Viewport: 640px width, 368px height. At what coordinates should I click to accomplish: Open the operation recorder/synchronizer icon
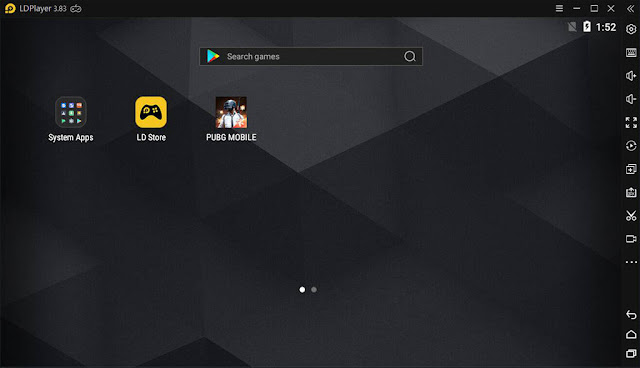(631, 146)
